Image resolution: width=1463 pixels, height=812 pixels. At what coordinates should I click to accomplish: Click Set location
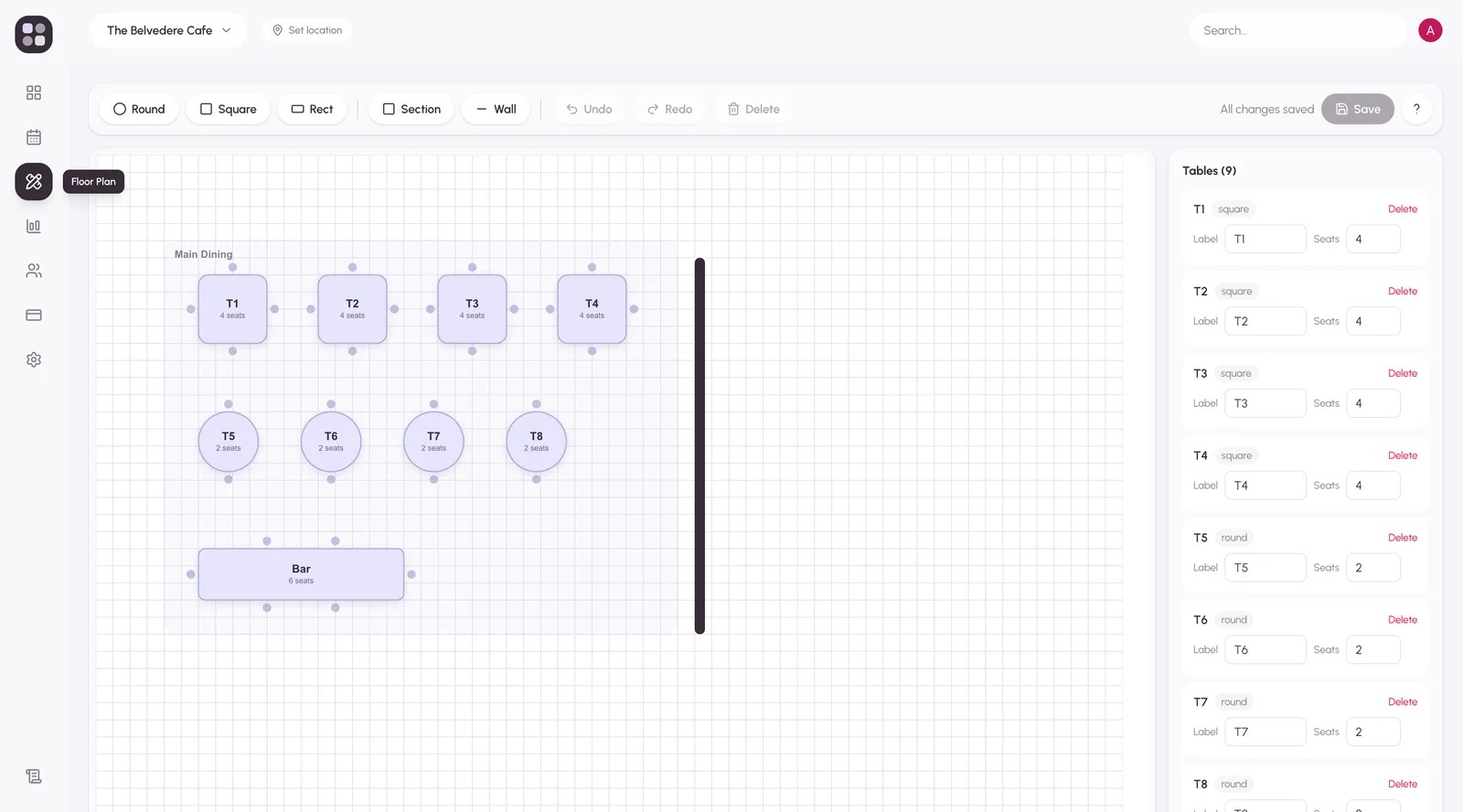307,30
